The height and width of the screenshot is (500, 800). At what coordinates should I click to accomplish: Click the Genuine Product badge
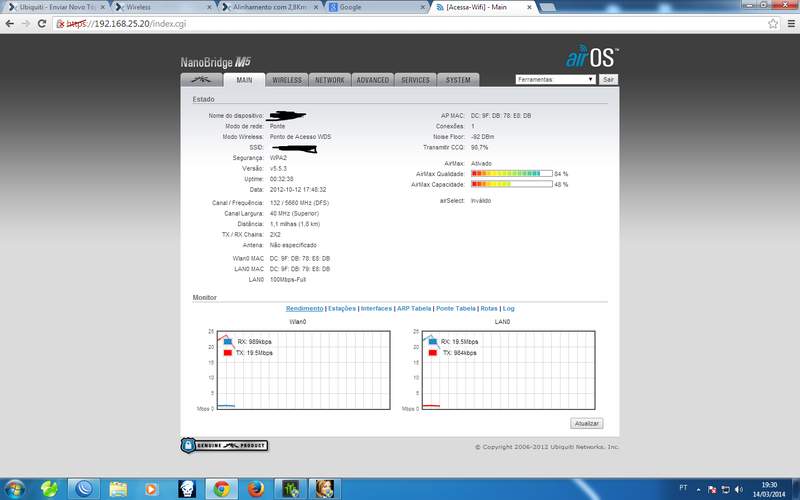(x=224, y=445)
